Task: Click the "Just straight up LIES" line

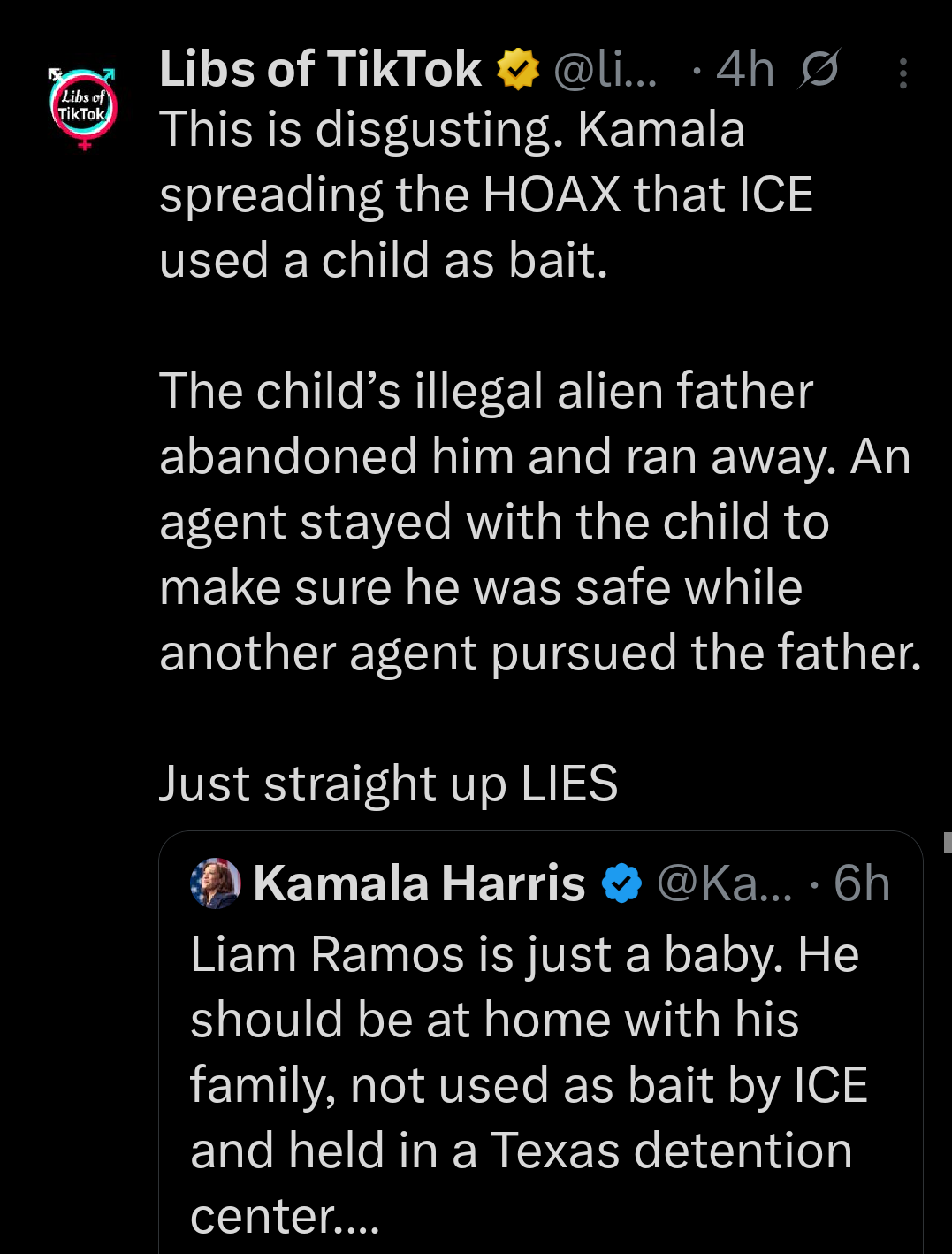Action: click(x=388, y=784)
